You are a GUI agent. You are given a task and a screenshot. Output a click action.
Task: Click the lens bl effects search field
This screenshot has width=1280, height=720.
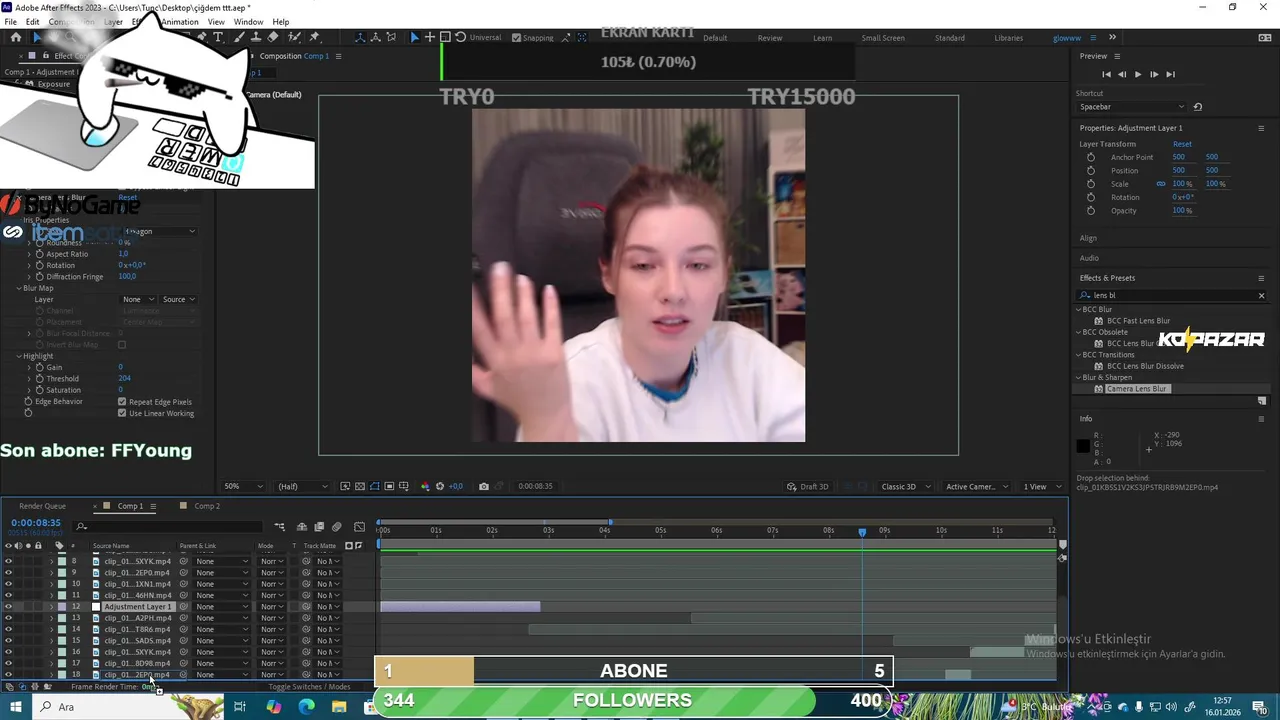click(1170, 295)
